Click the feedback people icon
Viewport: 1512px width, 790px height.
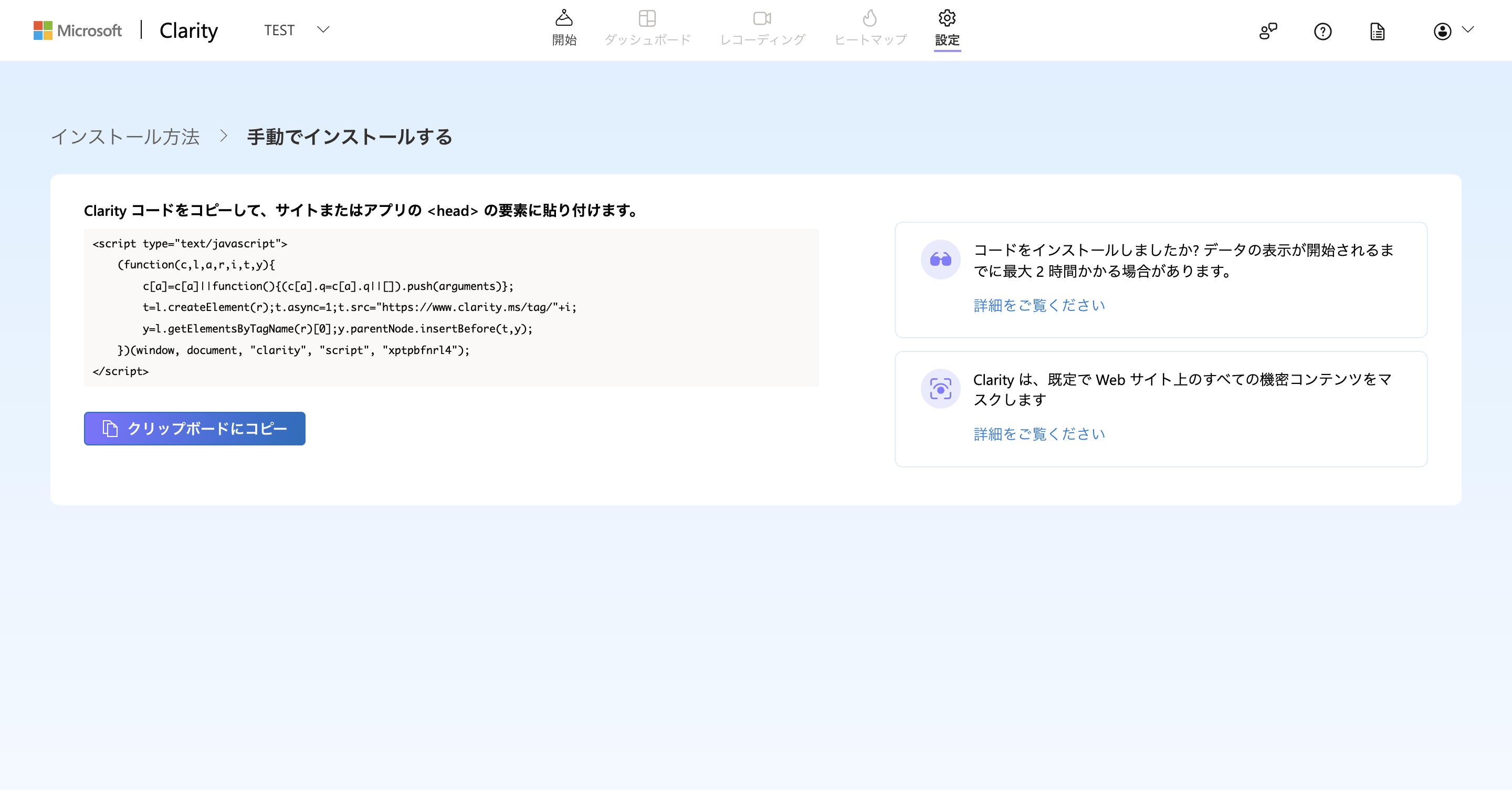click(x=1268, y=31)
